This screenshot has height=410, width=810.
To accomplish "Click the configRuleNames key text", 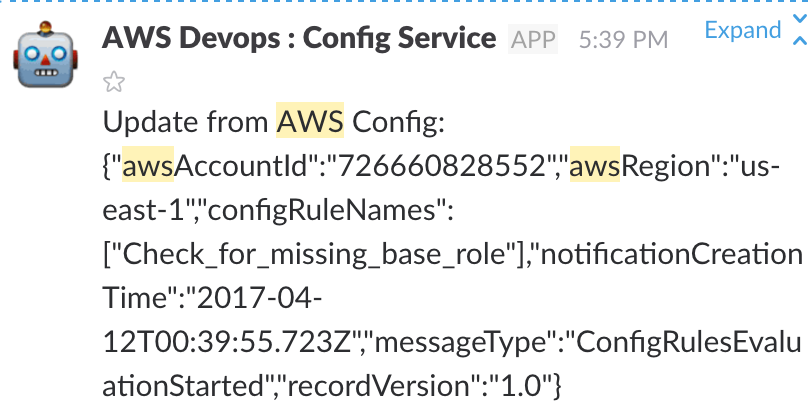I will 323,210.
